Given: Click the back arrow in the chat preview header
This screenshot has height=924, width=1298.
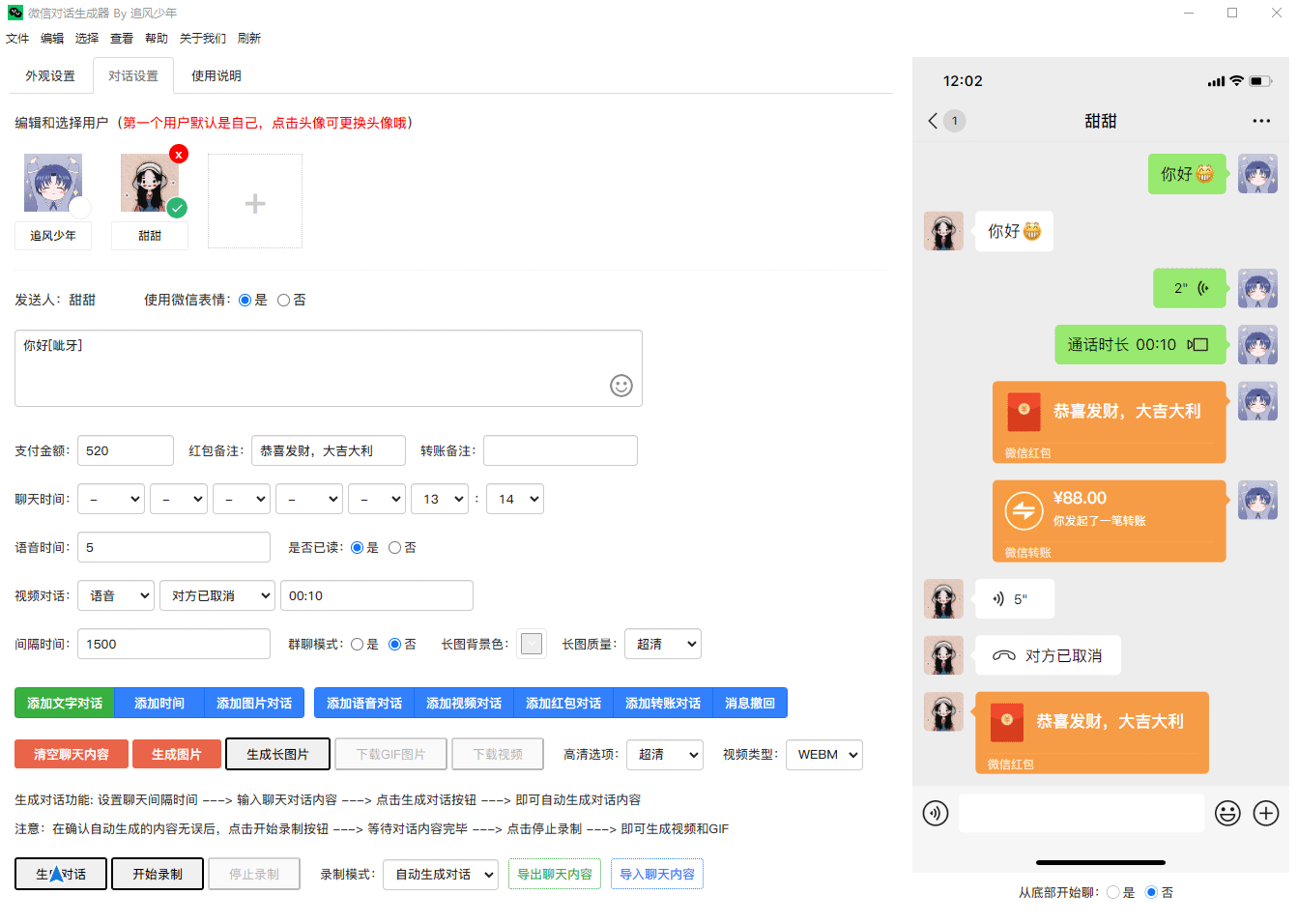Looking at the screenshot, I should click(931, 121).
